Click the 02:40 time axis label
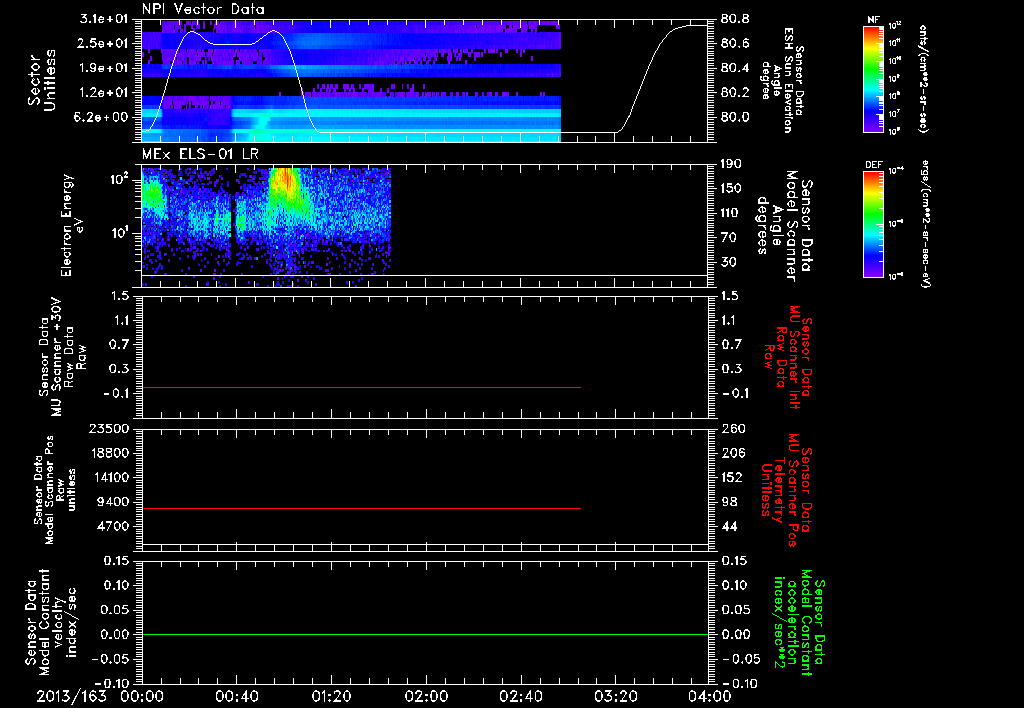This screenshot has height=708, width=1024. click(x=520, y=696)
